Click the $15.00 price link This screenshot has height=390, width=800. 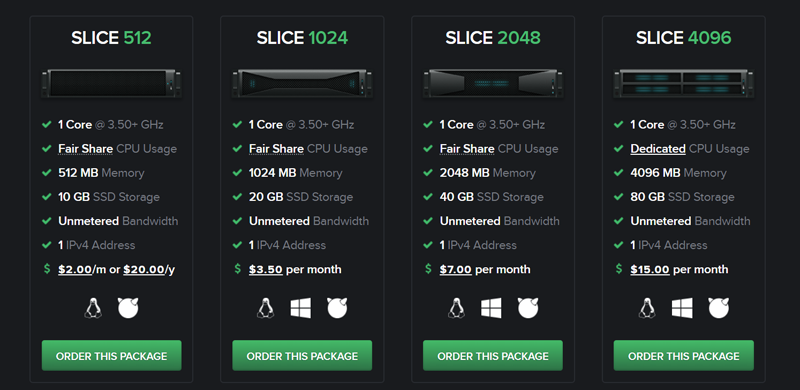pos(650,270)
